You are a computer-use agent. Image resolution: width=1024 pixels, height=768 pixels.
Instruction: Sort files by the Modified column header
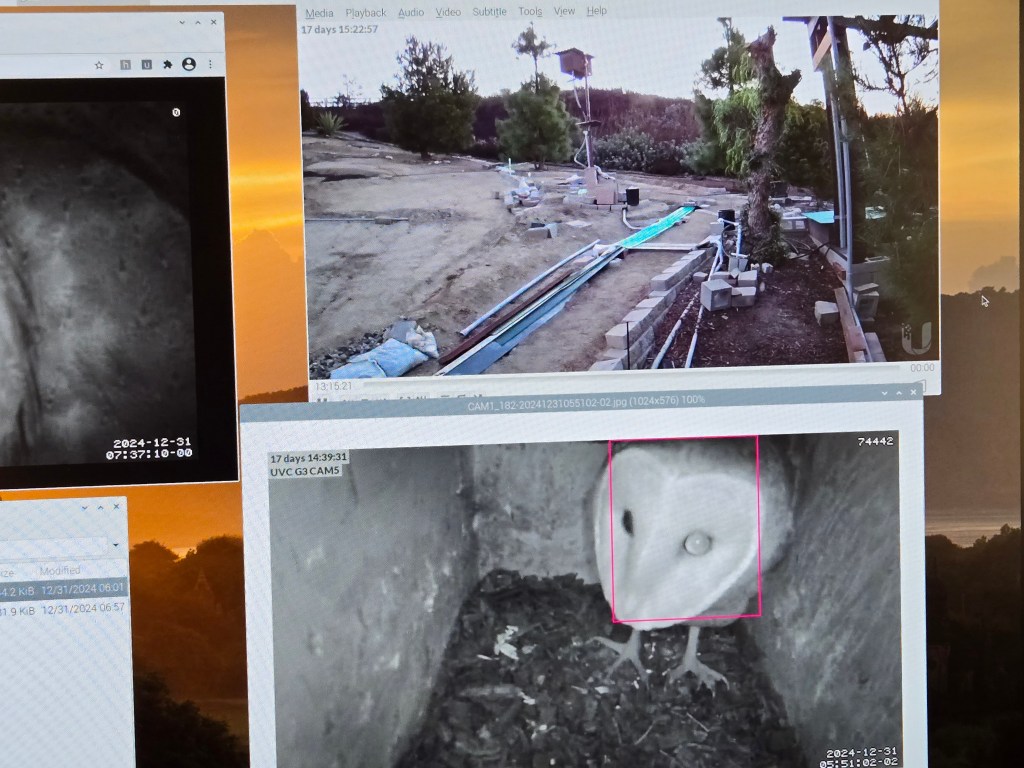60,571
